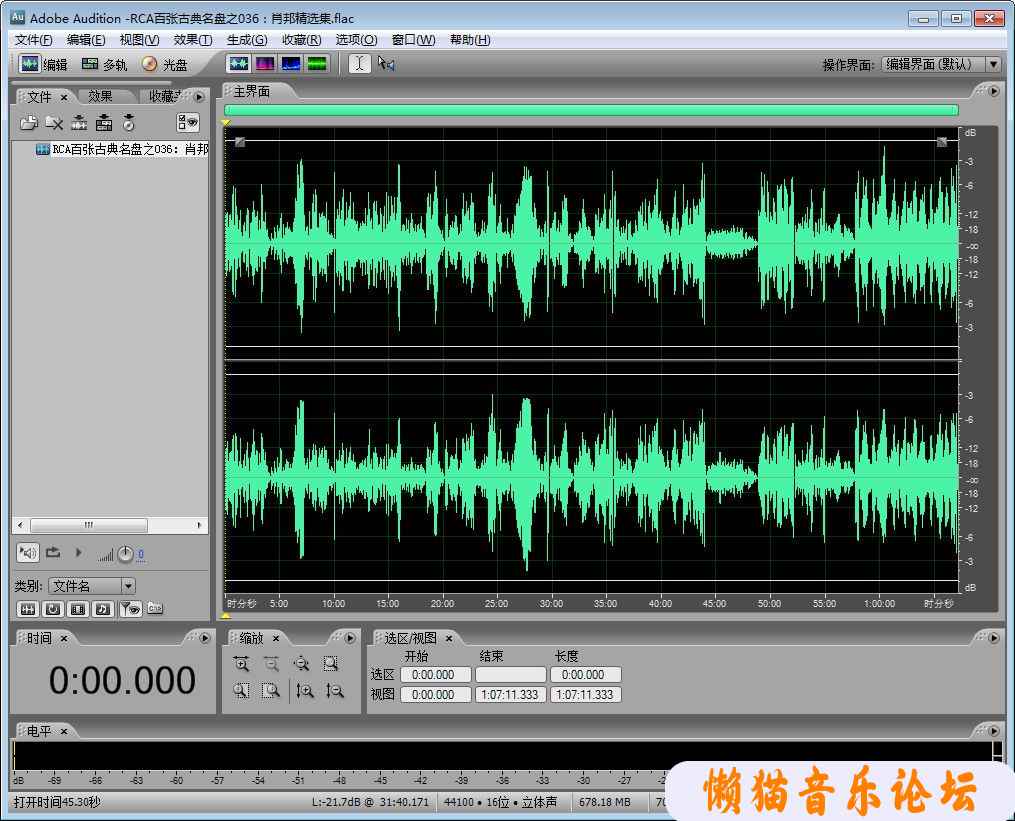Image resolution: width=1015 pixels, height=821 pixels.
Task: Toggle Auto-play speaker button in Files panel
Action: (28, 552)
